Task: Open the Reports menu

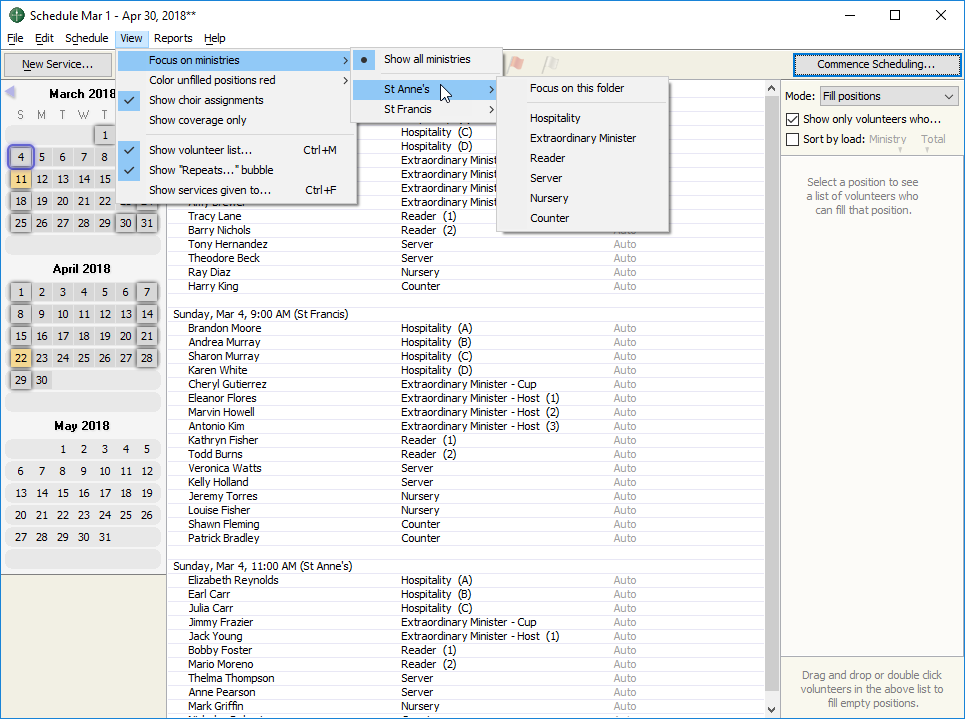Action: [x=173, y=38]
